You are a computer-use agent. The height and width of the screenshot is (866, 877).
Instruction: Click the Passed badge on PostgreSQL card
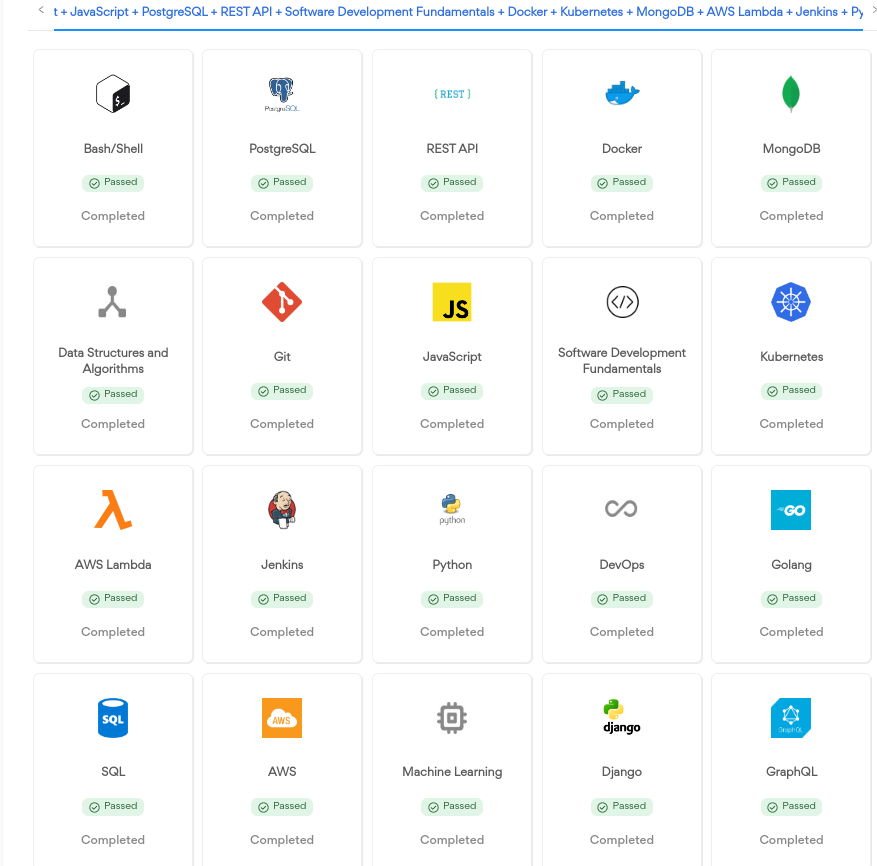tap(282, 182)
